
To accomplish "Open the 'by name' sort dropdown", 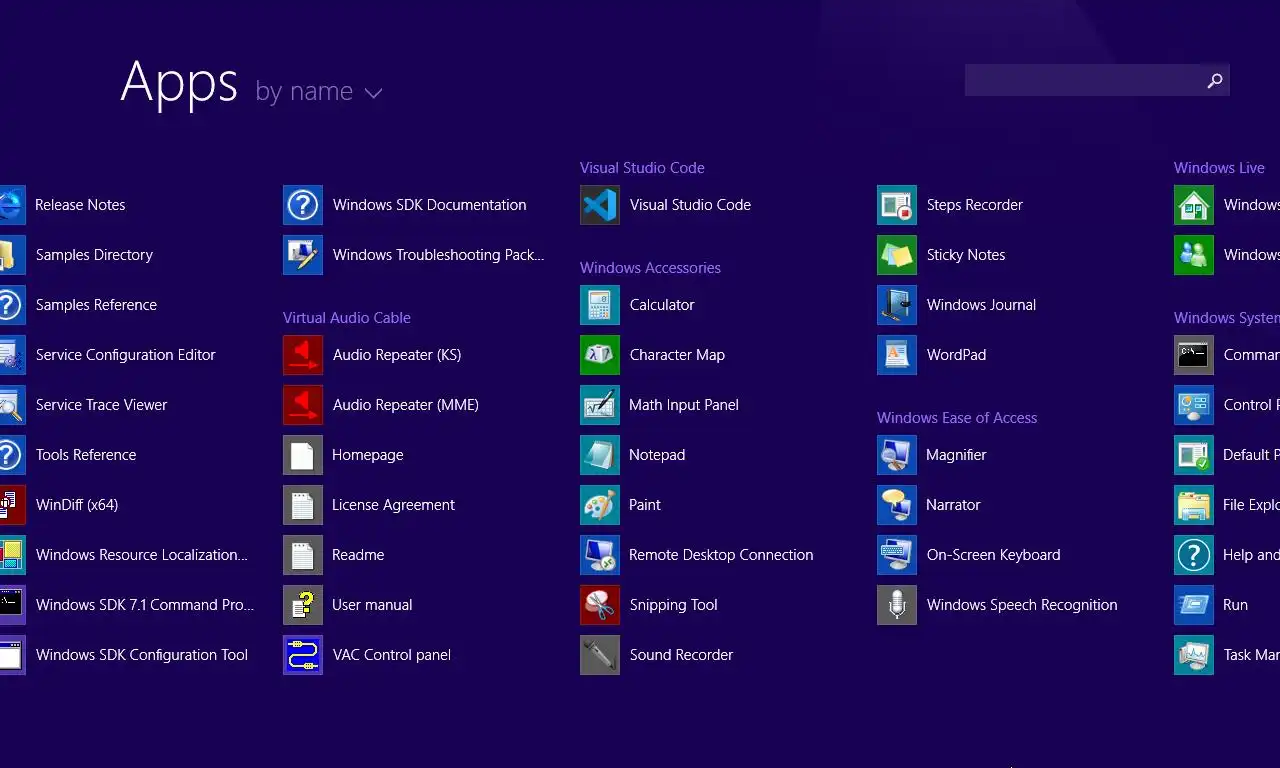I will tap(318, 91).
